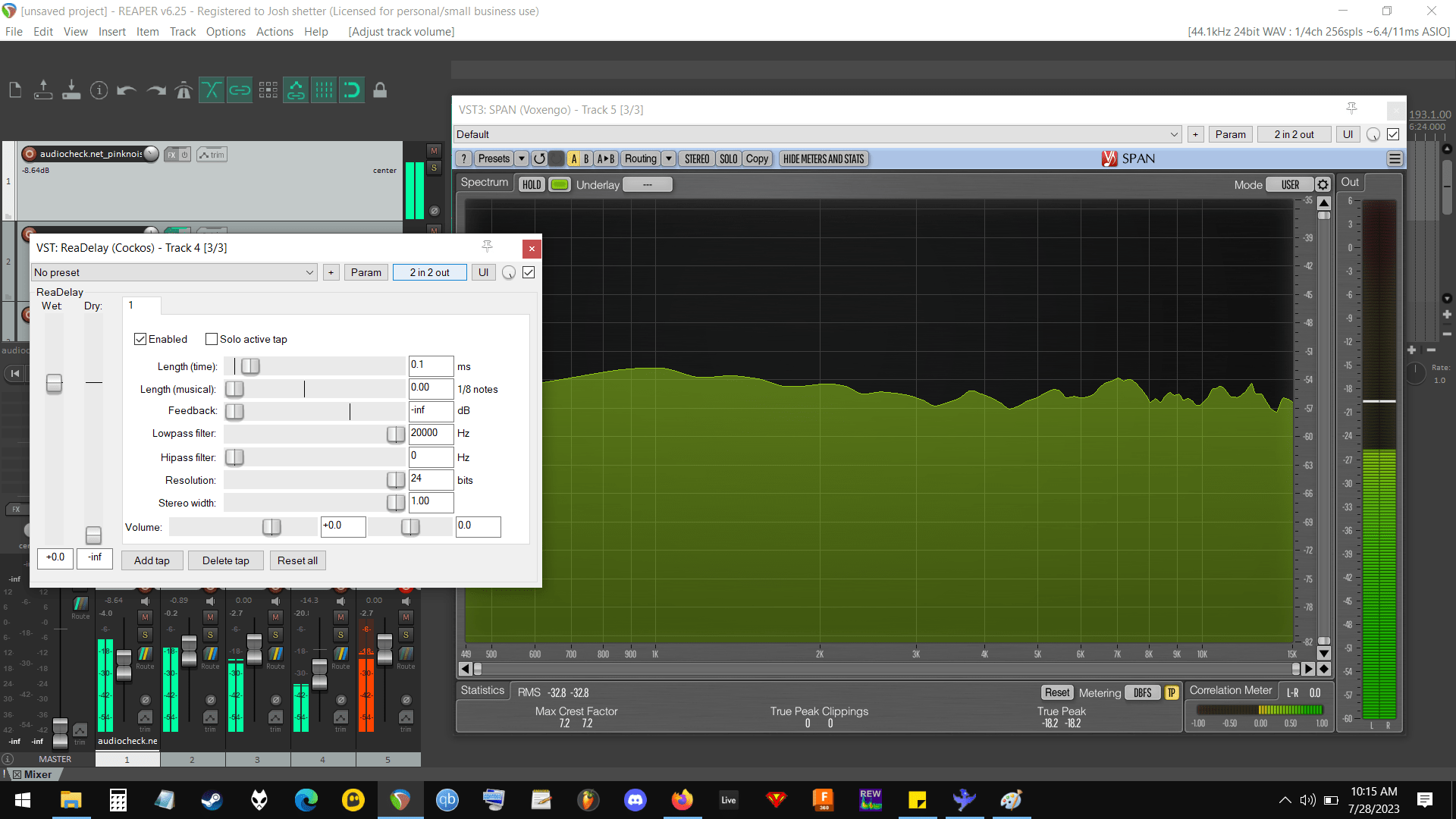The height and width of the screenshot is (819, 1456).
Task: Open the Actions menu
Action: click(275, 32)
